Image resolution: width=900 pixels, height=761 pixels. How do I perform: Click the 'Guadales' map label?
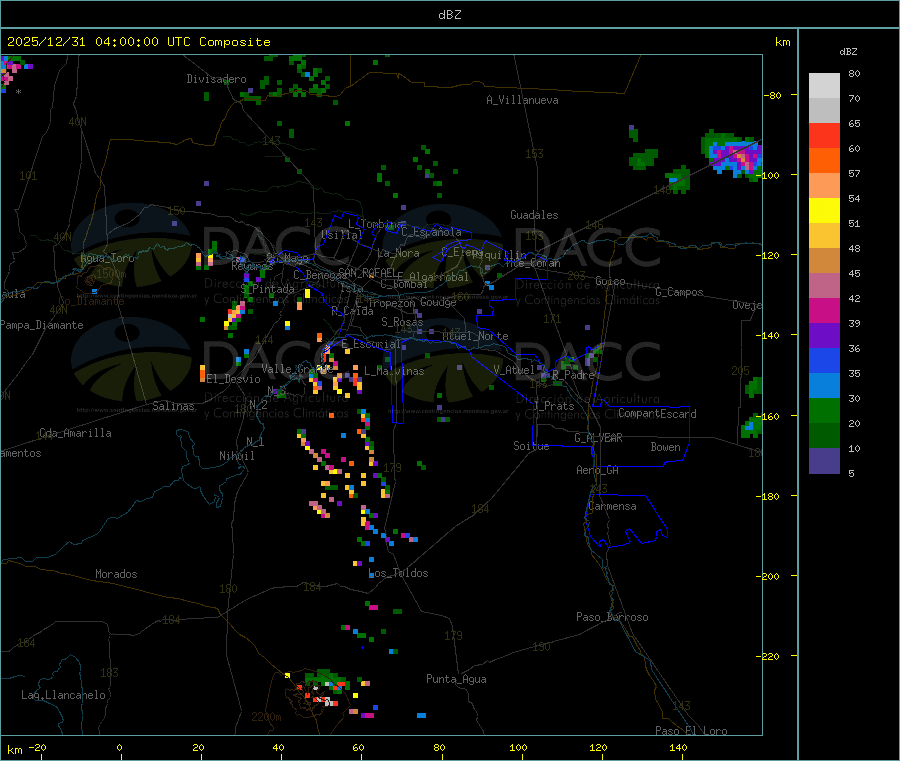pyautogui.click(x=534, y=215)
